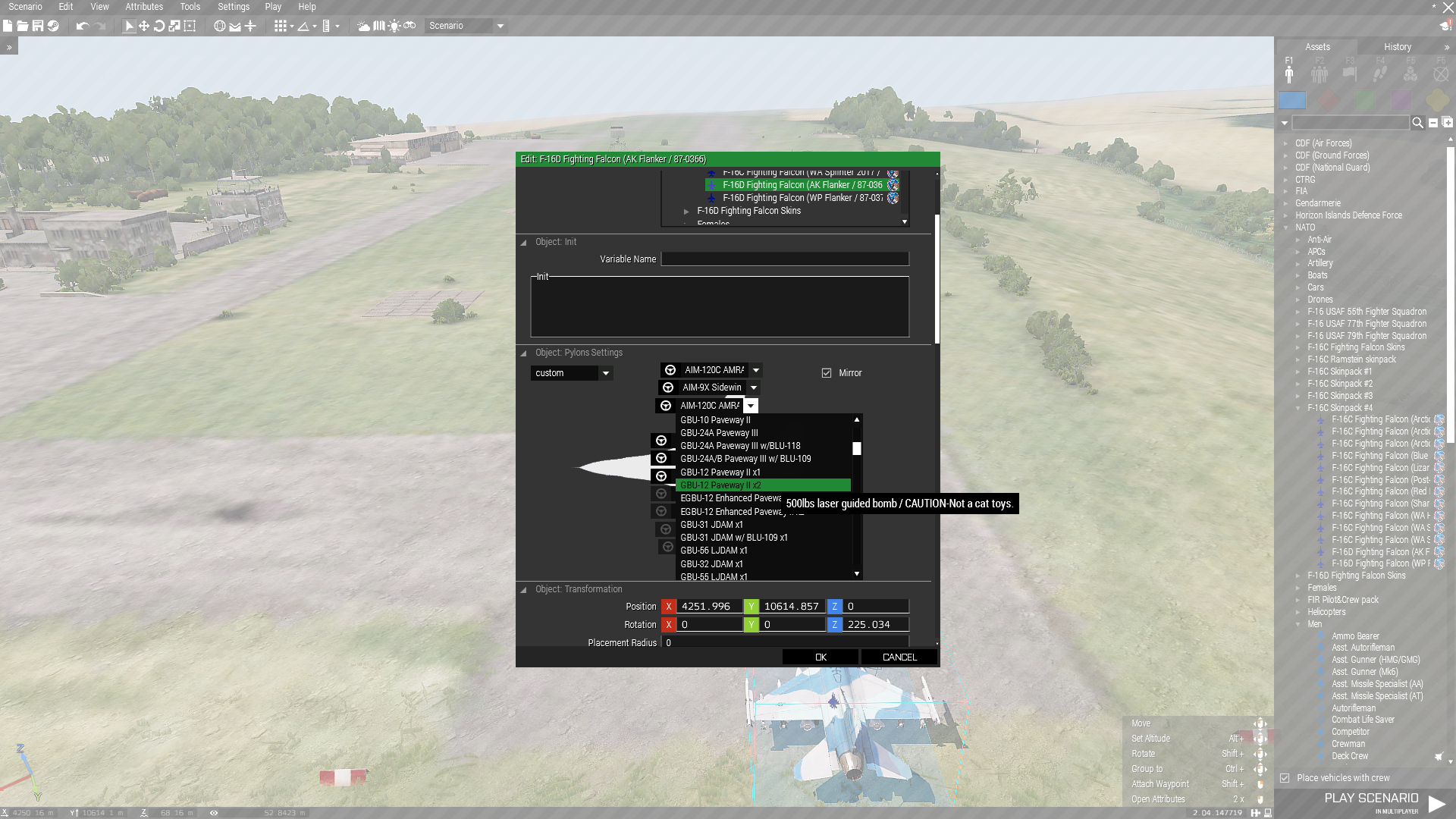
Task: Click the Steam Workshop publish icon
Action: tap(52, 26)
